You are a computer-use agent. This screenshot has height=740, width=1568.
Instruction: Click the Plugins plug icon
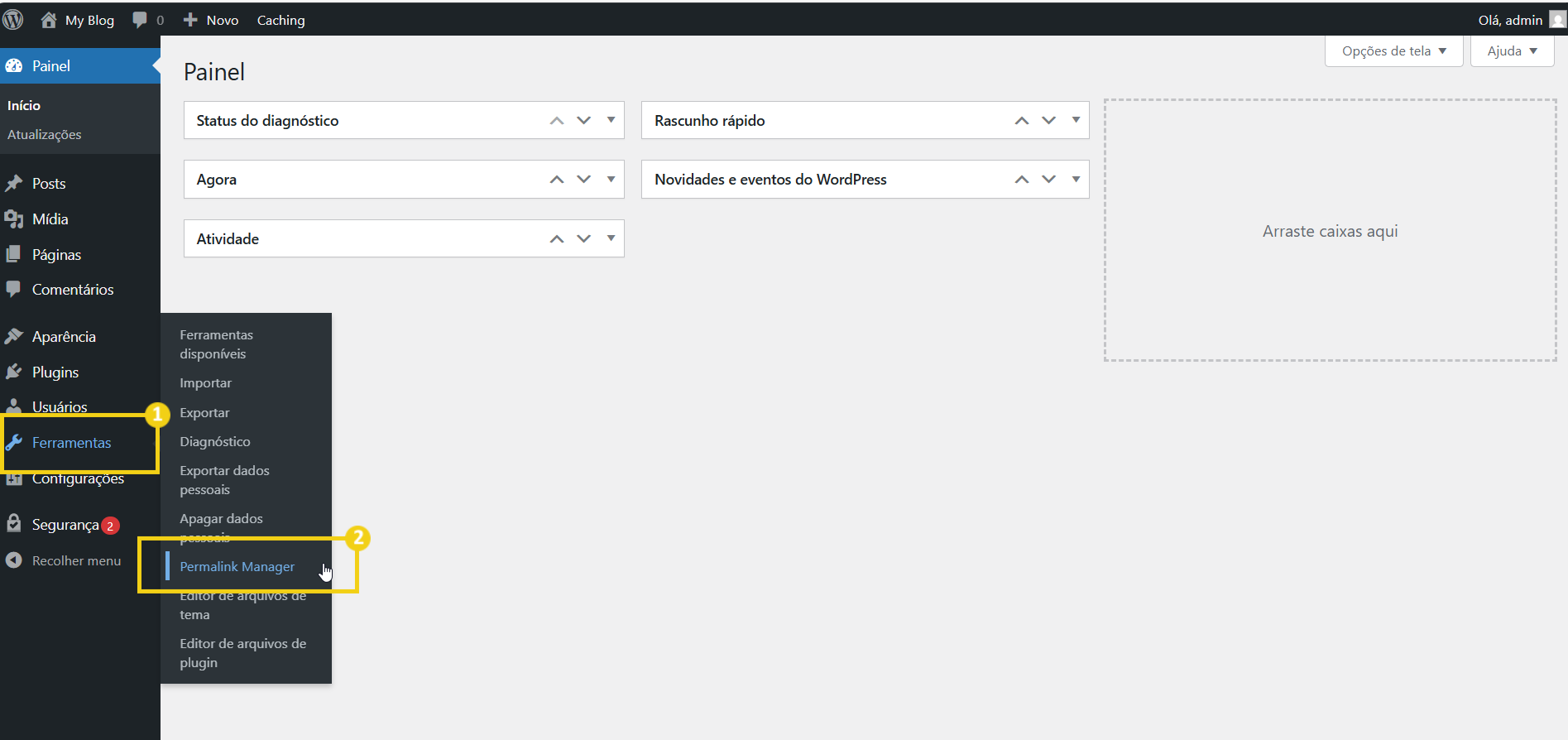(14, 372)
